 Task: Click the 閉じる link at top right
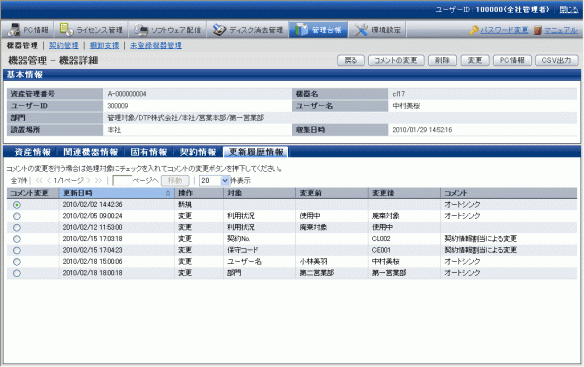pyautogui.click(x=569, y=10)
